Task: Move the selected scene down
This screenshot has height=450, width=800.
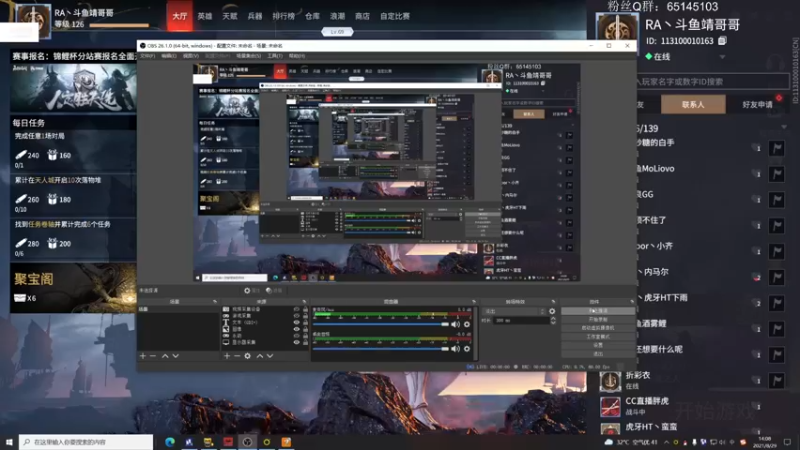Action: [x=176, y=356]
